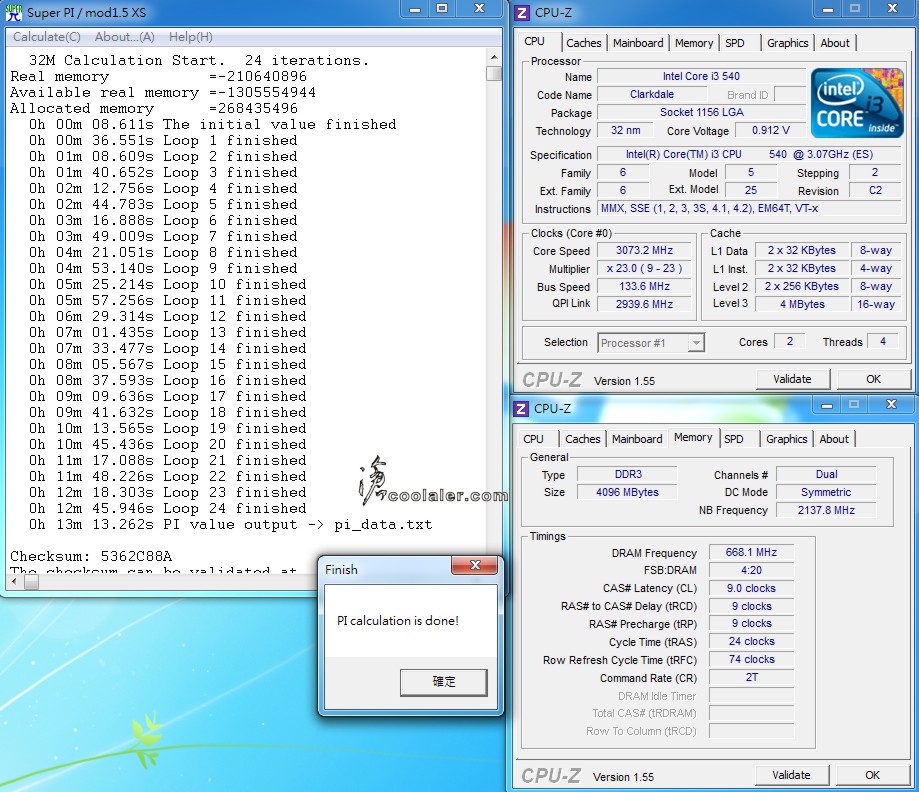919x792 pixels.
Task: Click the 0.912 V core voltage value
Action: pyautogui.click(x=771, y=130)
